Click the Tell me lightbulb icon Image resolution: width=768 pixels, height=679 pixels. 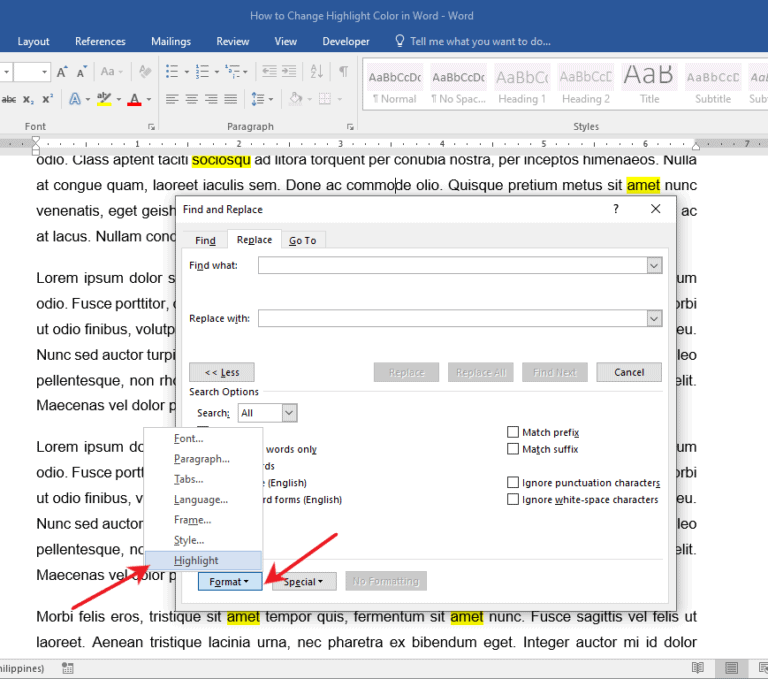(x=400, y=41)
